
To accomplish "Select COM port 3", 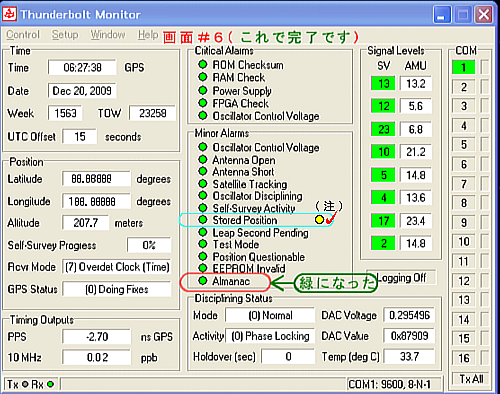I will pyautogui.click(x=463, y=107).
